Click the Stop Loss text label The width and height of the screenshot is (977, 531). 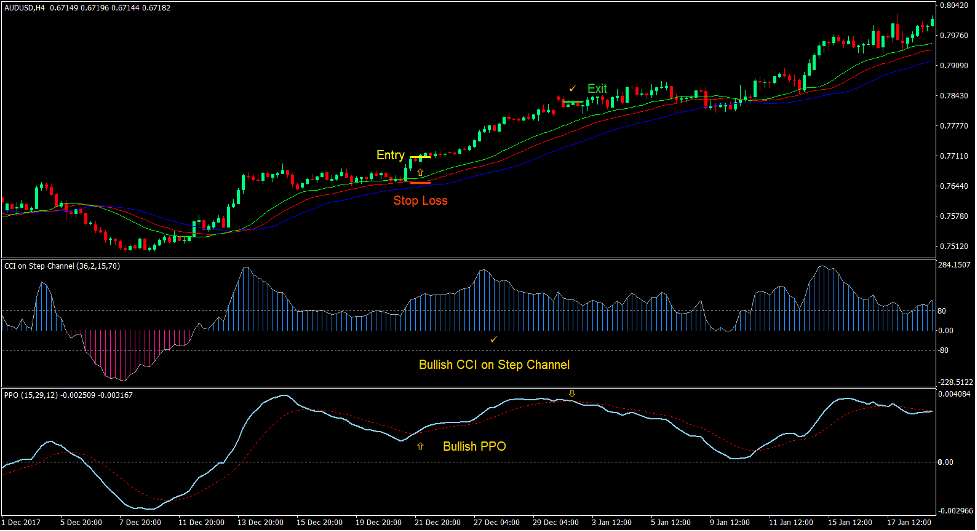[x=420, y=200]
